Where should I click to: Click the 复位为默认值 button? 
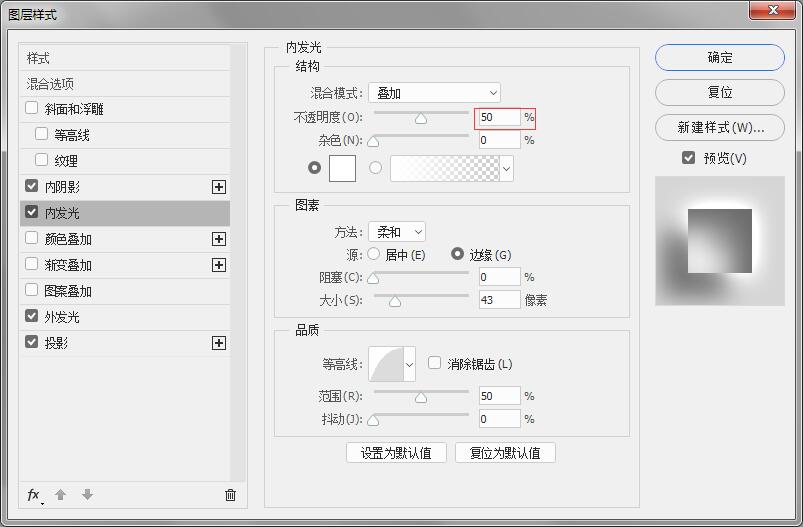(x=505, y=453)
